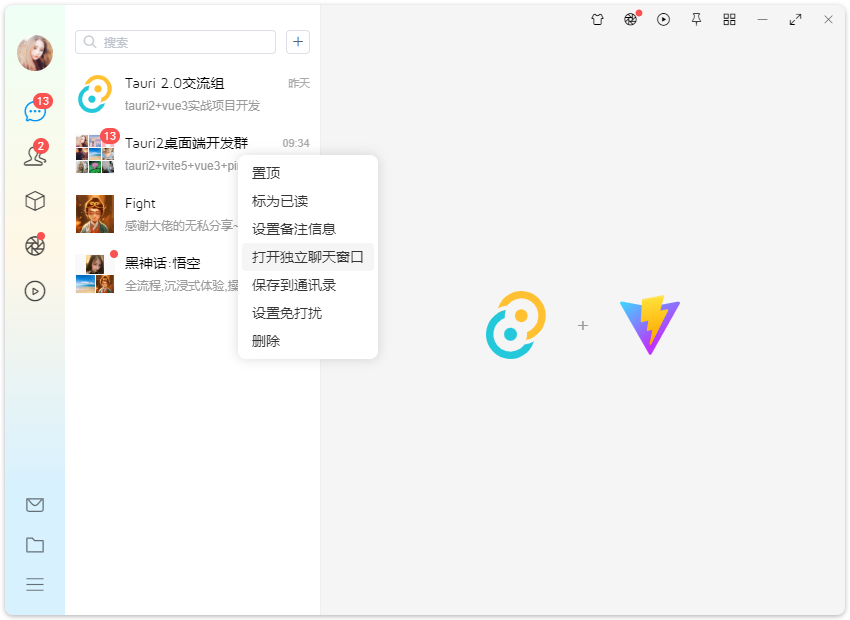Click the mail envelope icon
Image resolution: width=850 pixels, height=620 pixels.
(x=35, y=505)
